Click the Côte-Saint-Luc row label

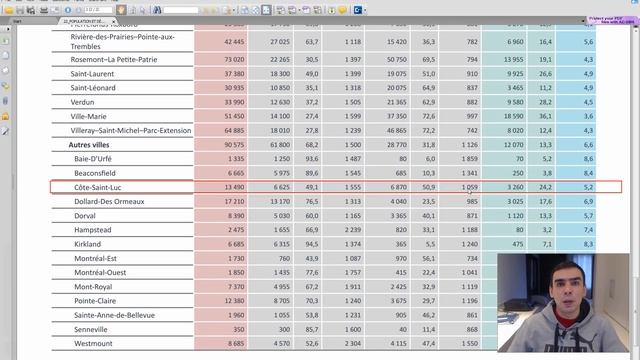click(x=98, y=187)
